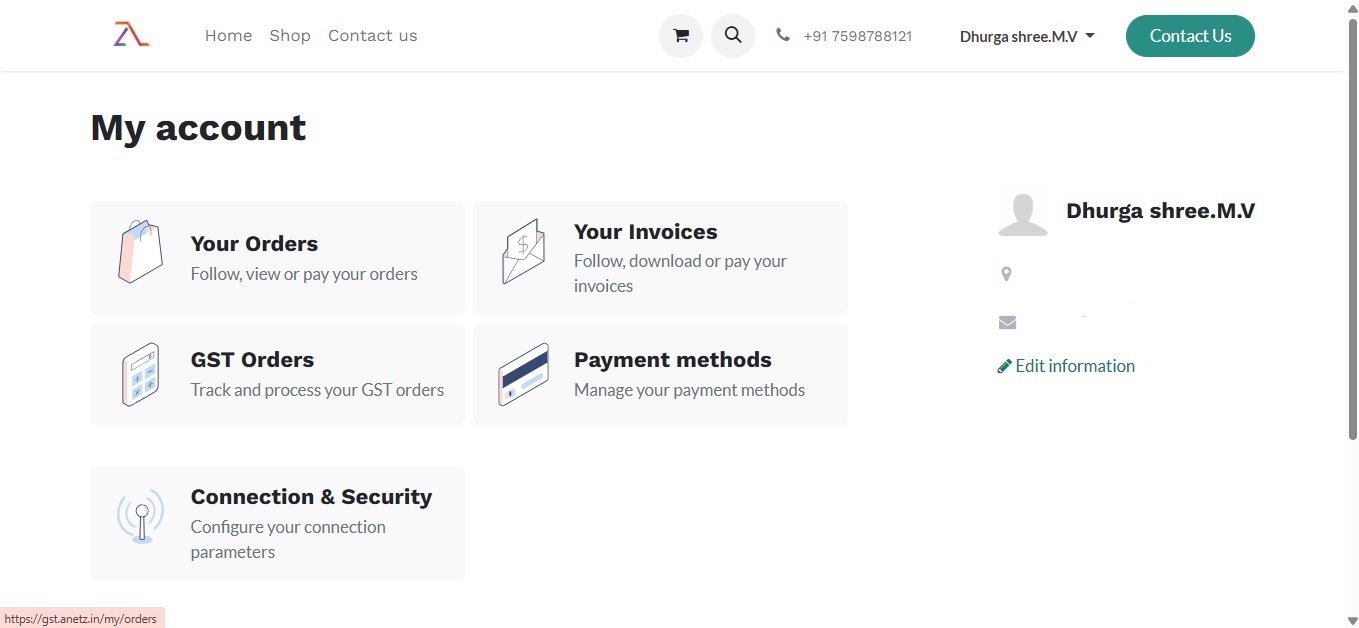Open the GST Orders card title
Viewport: 1359px width, 628px height.
(252, 360)
